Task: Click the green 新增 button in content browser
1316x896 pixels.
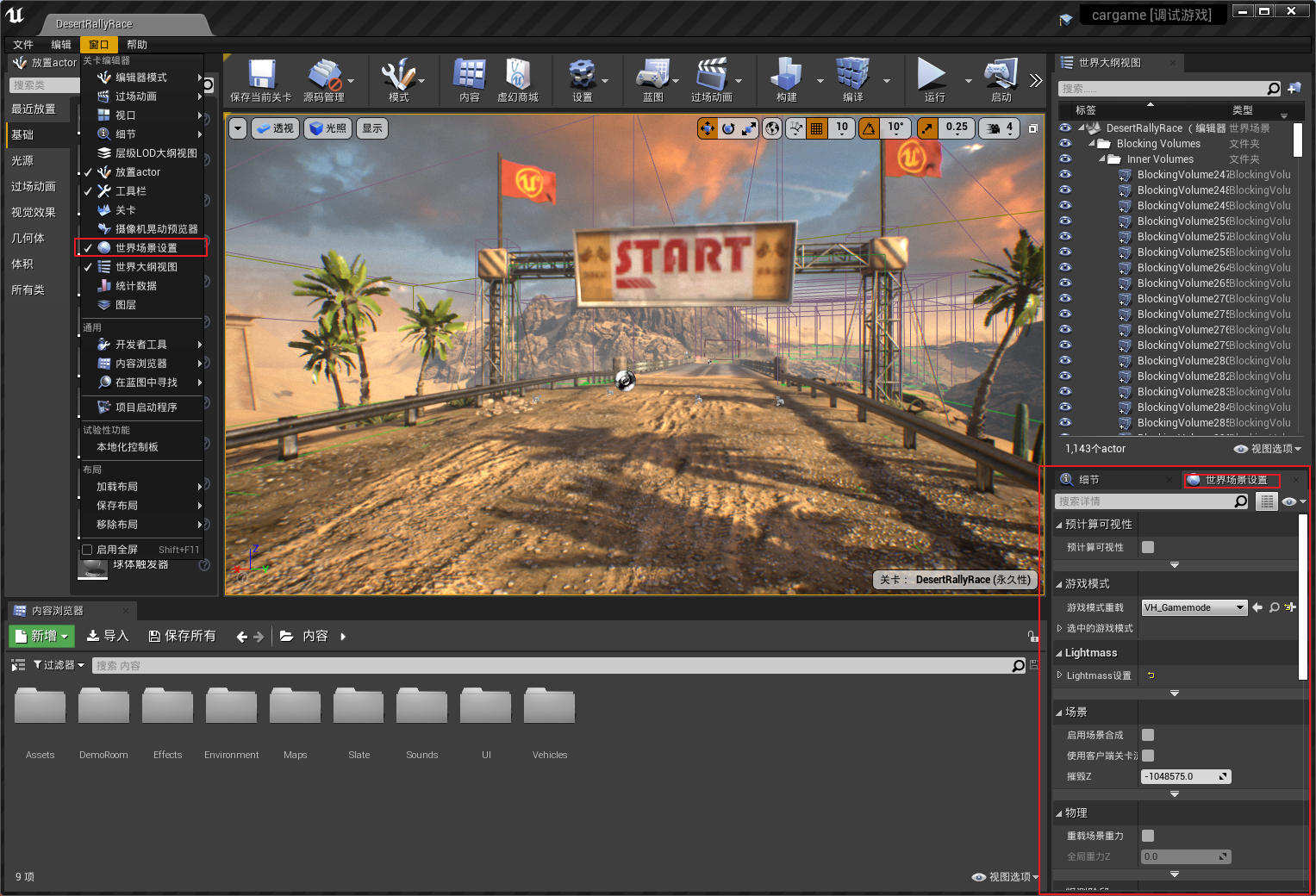Action: point(40,635)
